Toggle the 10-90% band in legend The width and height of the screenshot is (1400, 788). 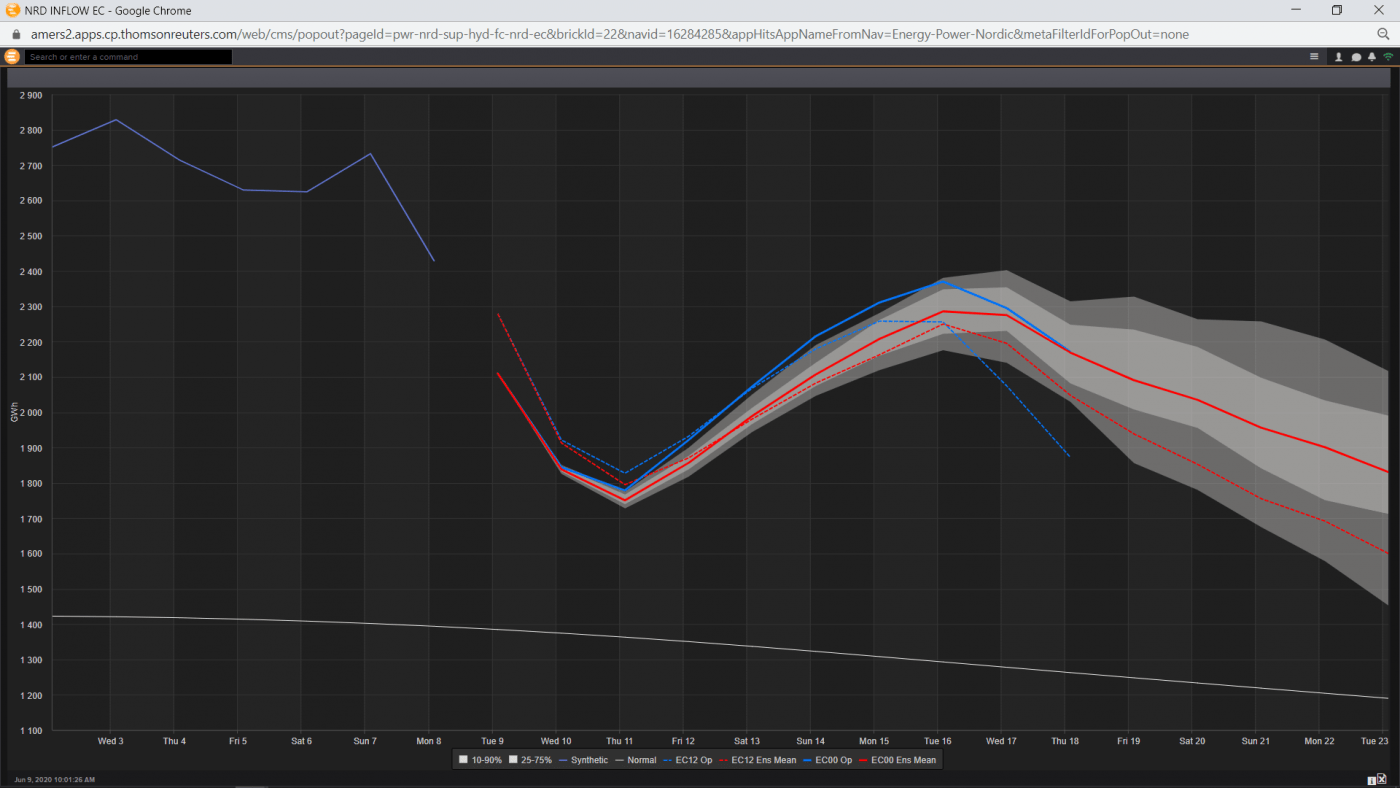pos(480,760)
